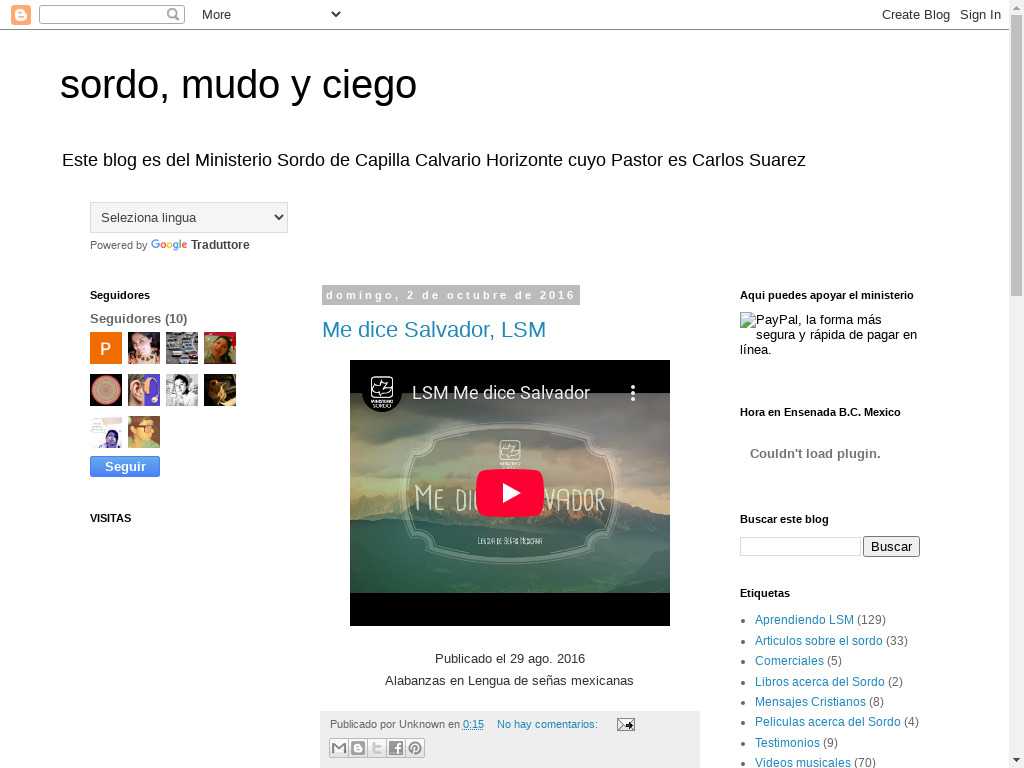
Task: Open the Seleziona lingua dropdown
Action: click(189, 217)
